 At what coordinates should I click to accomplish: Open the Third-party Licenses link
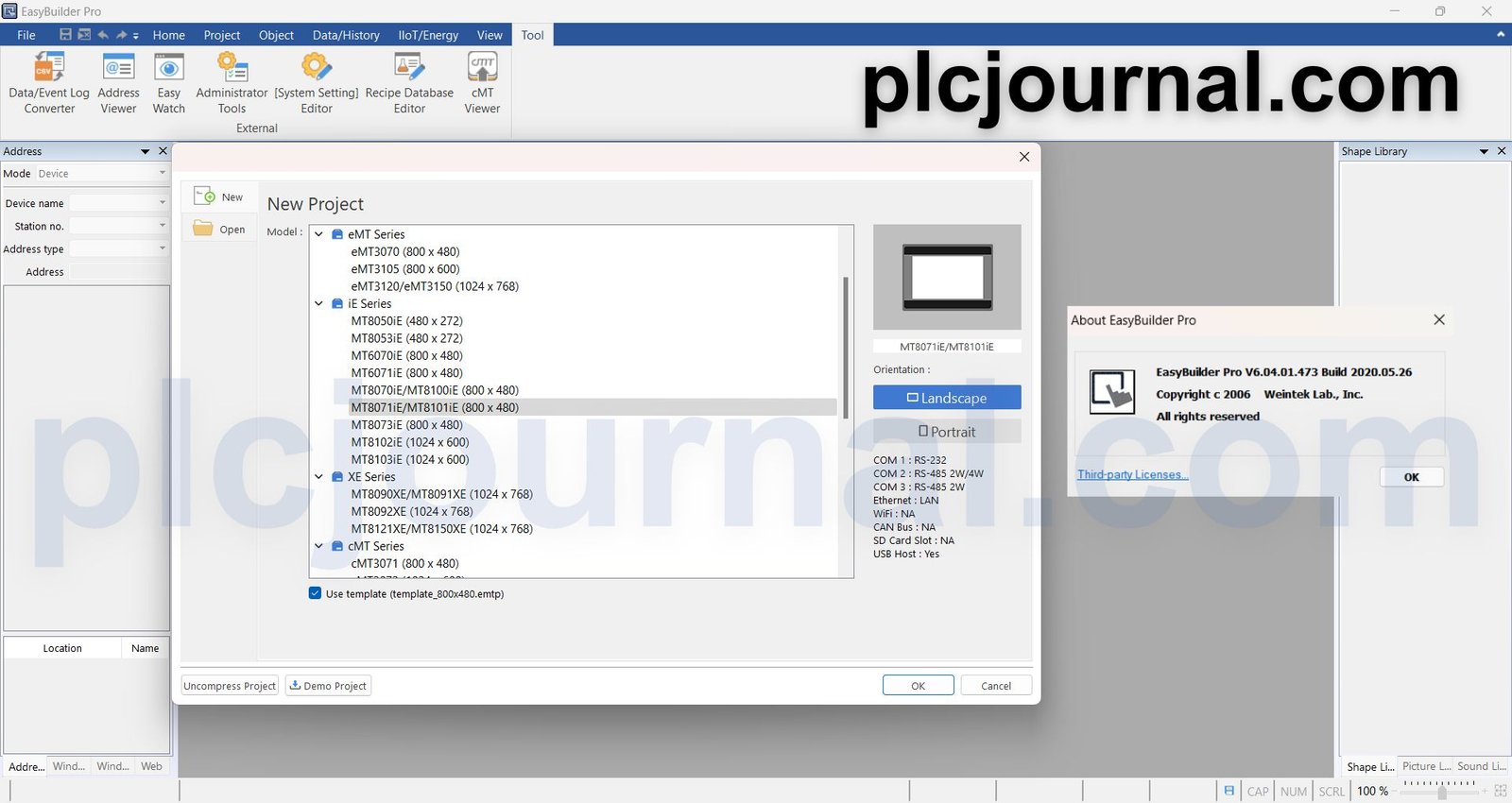[x=1132, y=474]
